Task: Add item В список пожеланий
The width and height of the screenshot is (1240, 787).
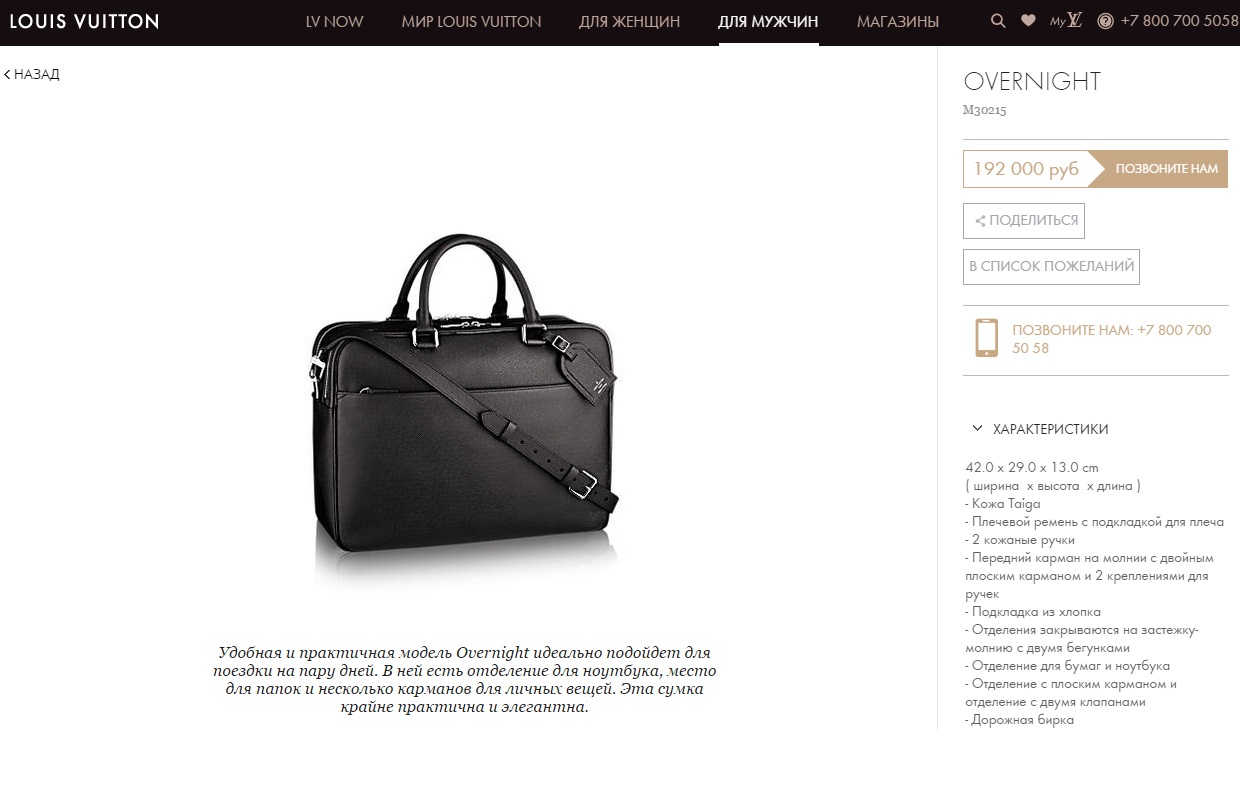Action: 1051,267
